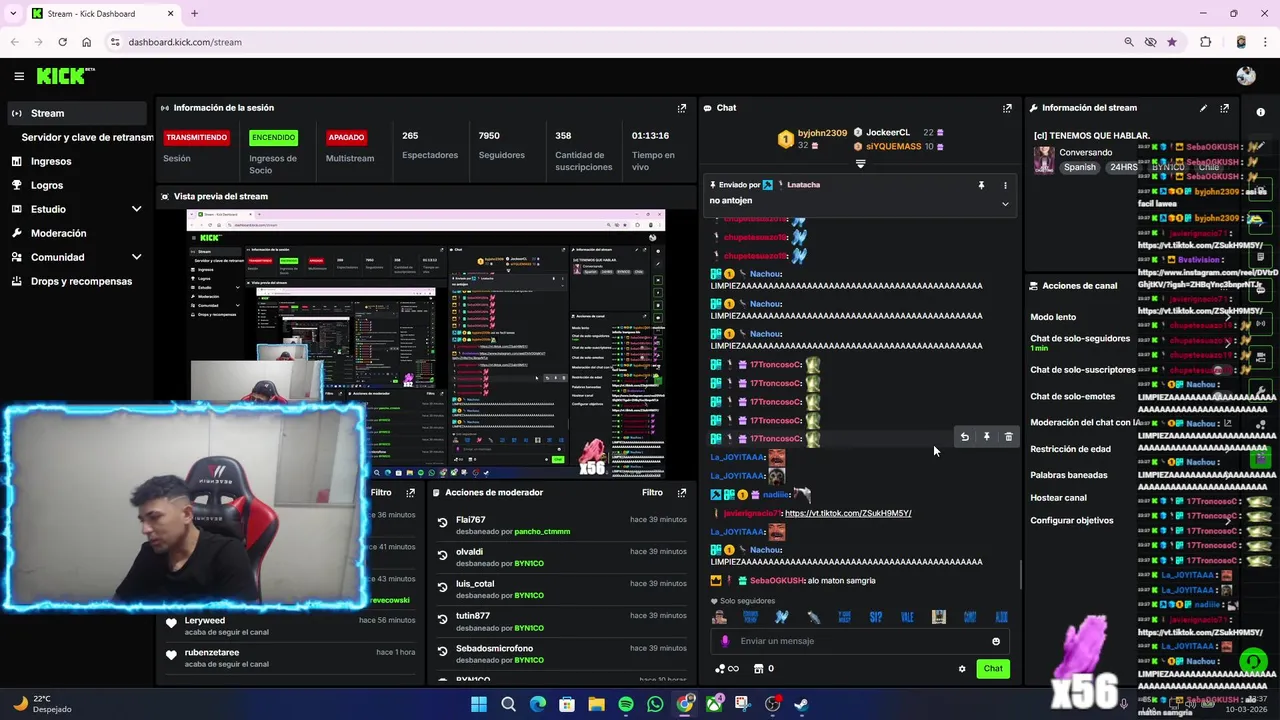Open the hamburger menu next to Kick logo
This screenshot has height=720, width=1280.
pos(19,76)
